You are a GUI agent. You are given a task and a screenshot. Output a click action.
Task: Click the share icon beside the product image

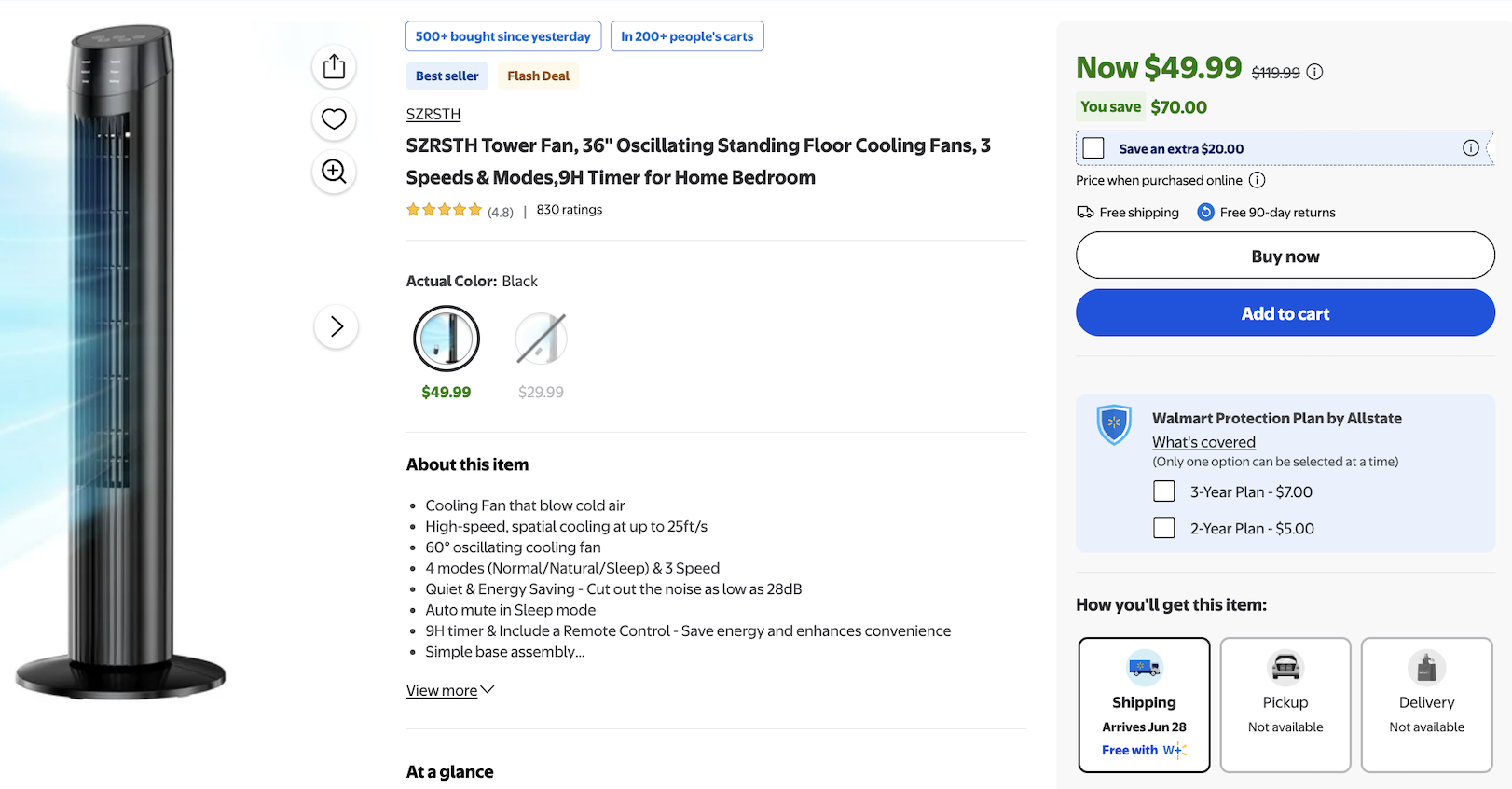pos(334,67)
